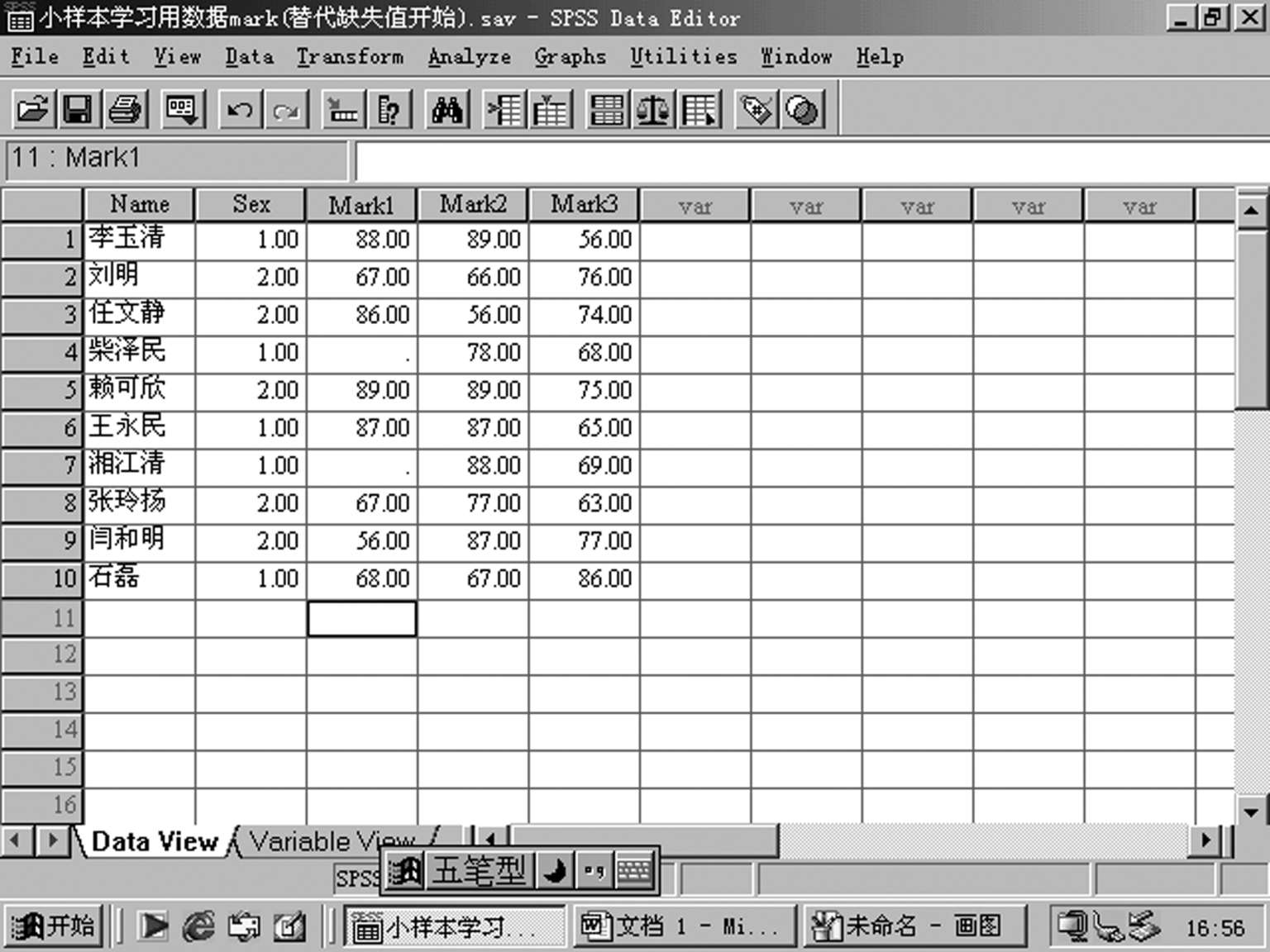Open the File menu
The height and width of the screenshot is (952, 1270).
click(35, 56)
